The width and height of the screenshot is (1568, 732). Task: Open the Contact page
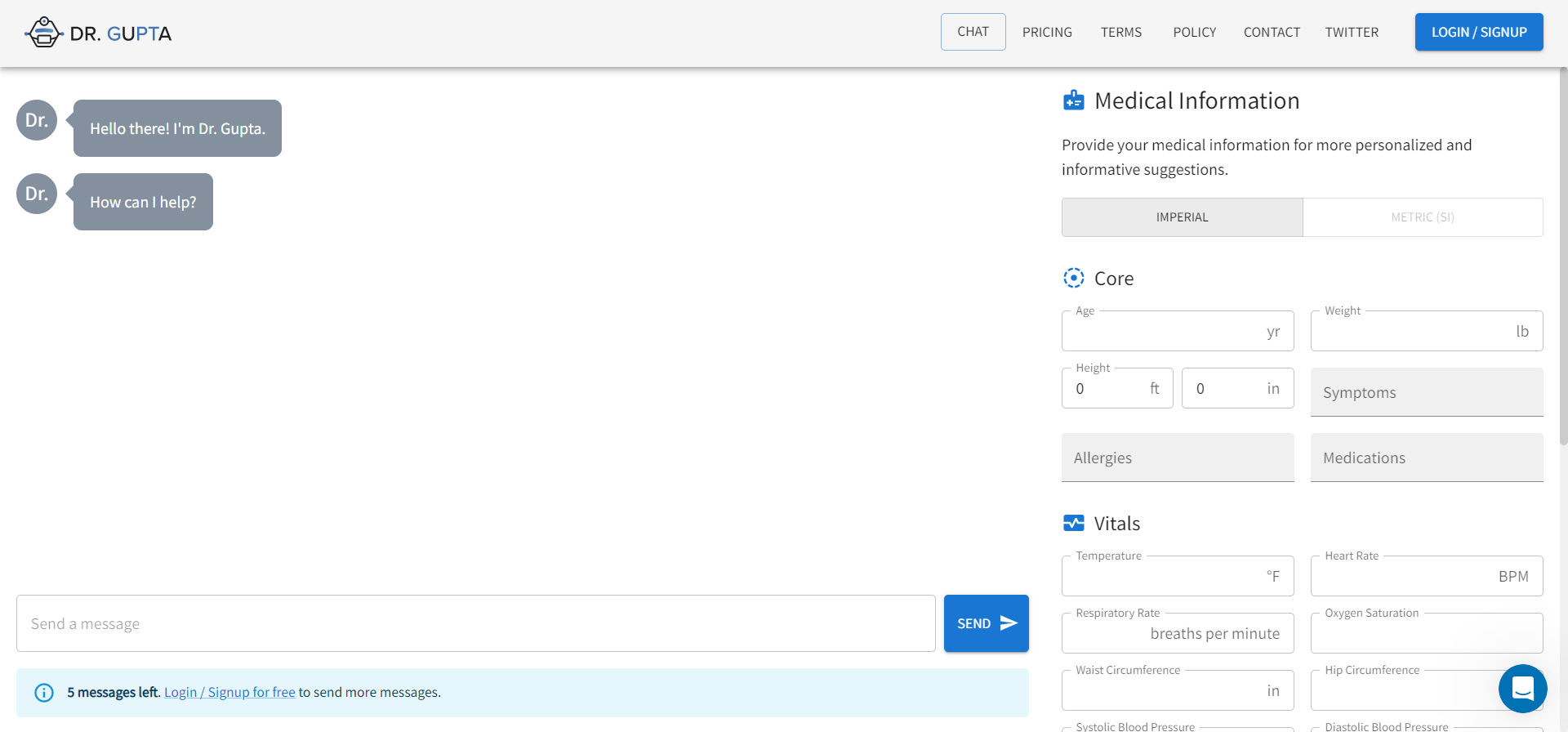pyautogui.click(x=1272, y=32)
